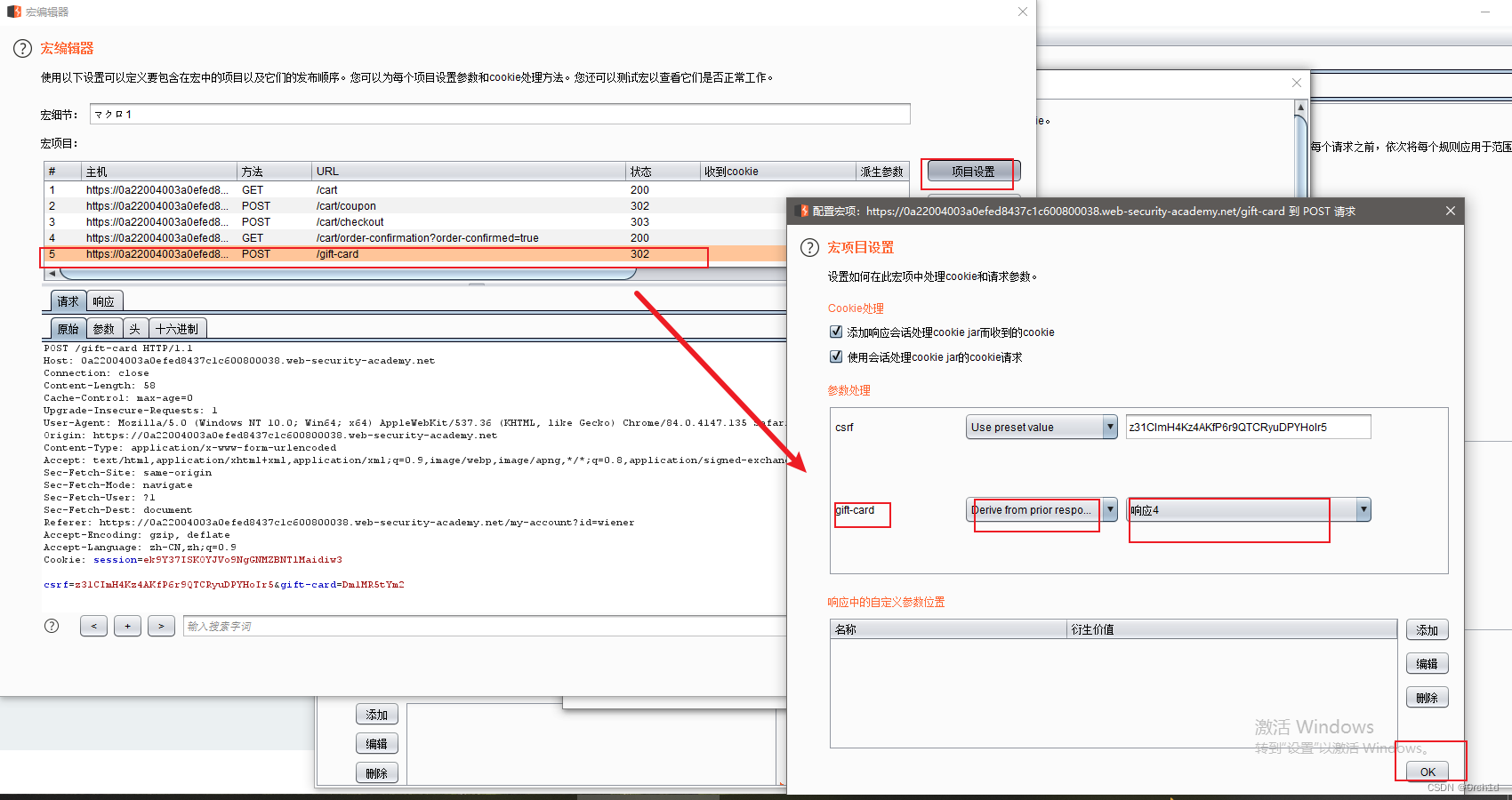Delete the custom parameter location
The width and height of the screenshot is (1512, 800).
[x=1428, y=698]
